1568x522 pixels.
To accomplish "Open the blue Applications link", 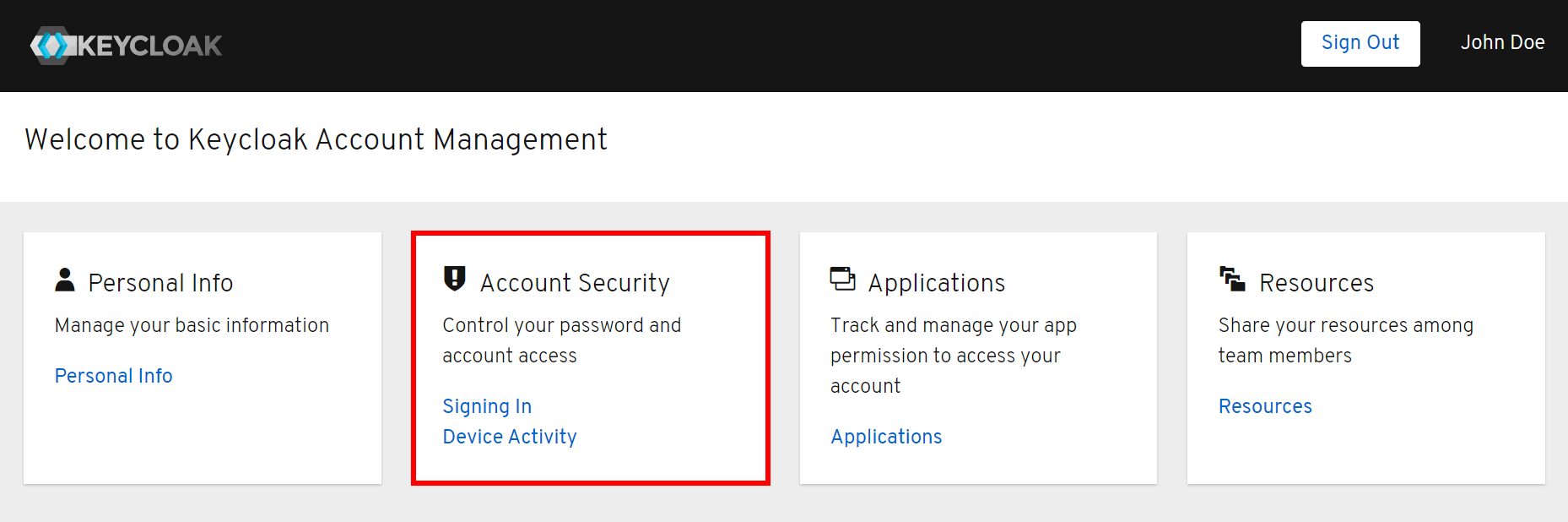I will coord(886,437).
